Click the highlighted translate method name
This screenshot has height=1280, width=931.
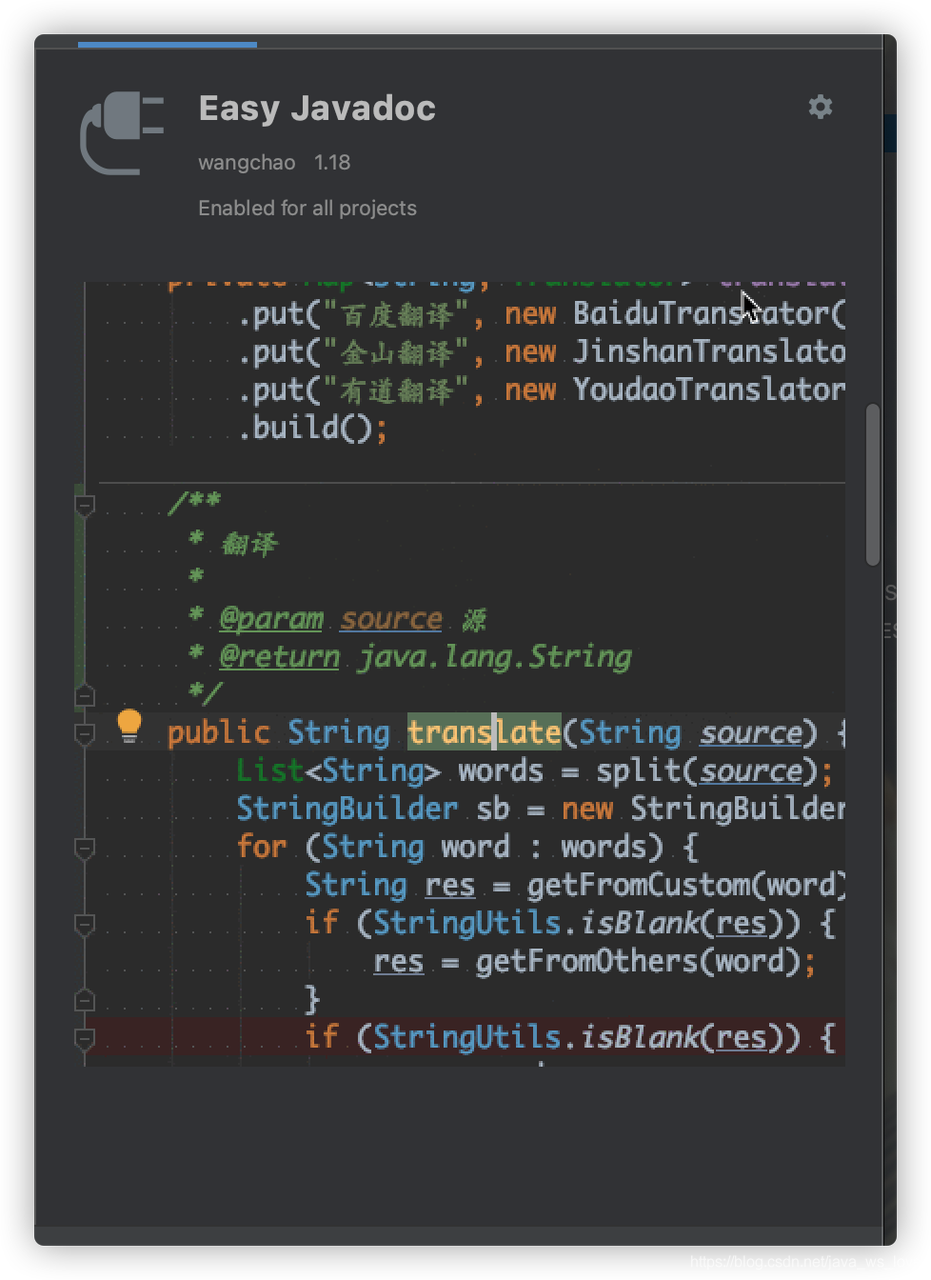tap(484, 733)
